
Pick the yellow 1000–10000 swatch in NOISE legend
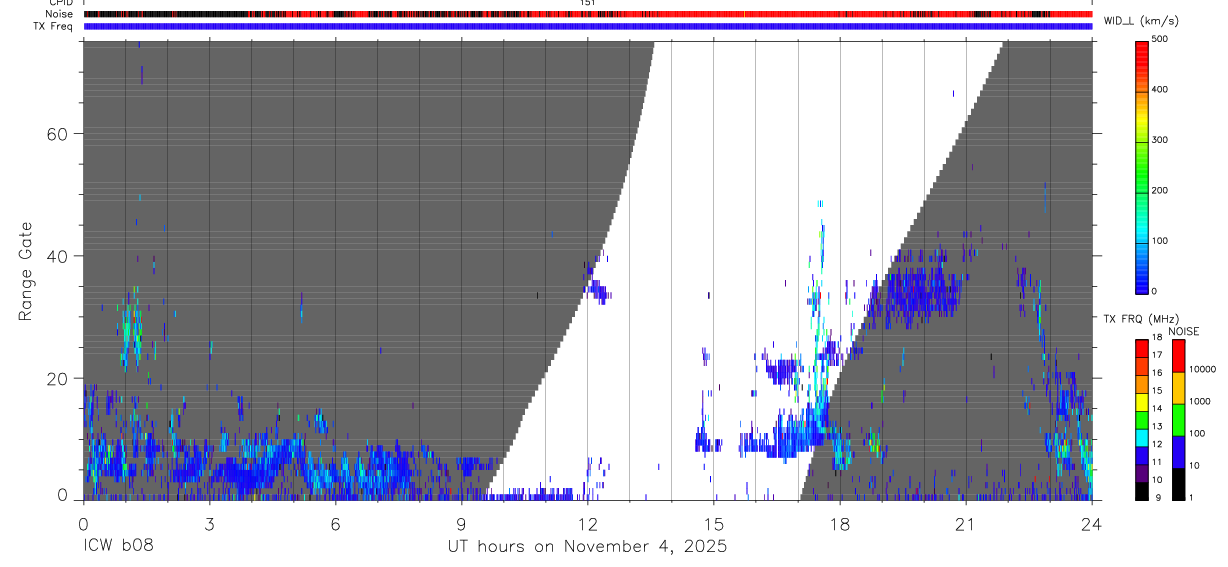tap(1178, 388)
